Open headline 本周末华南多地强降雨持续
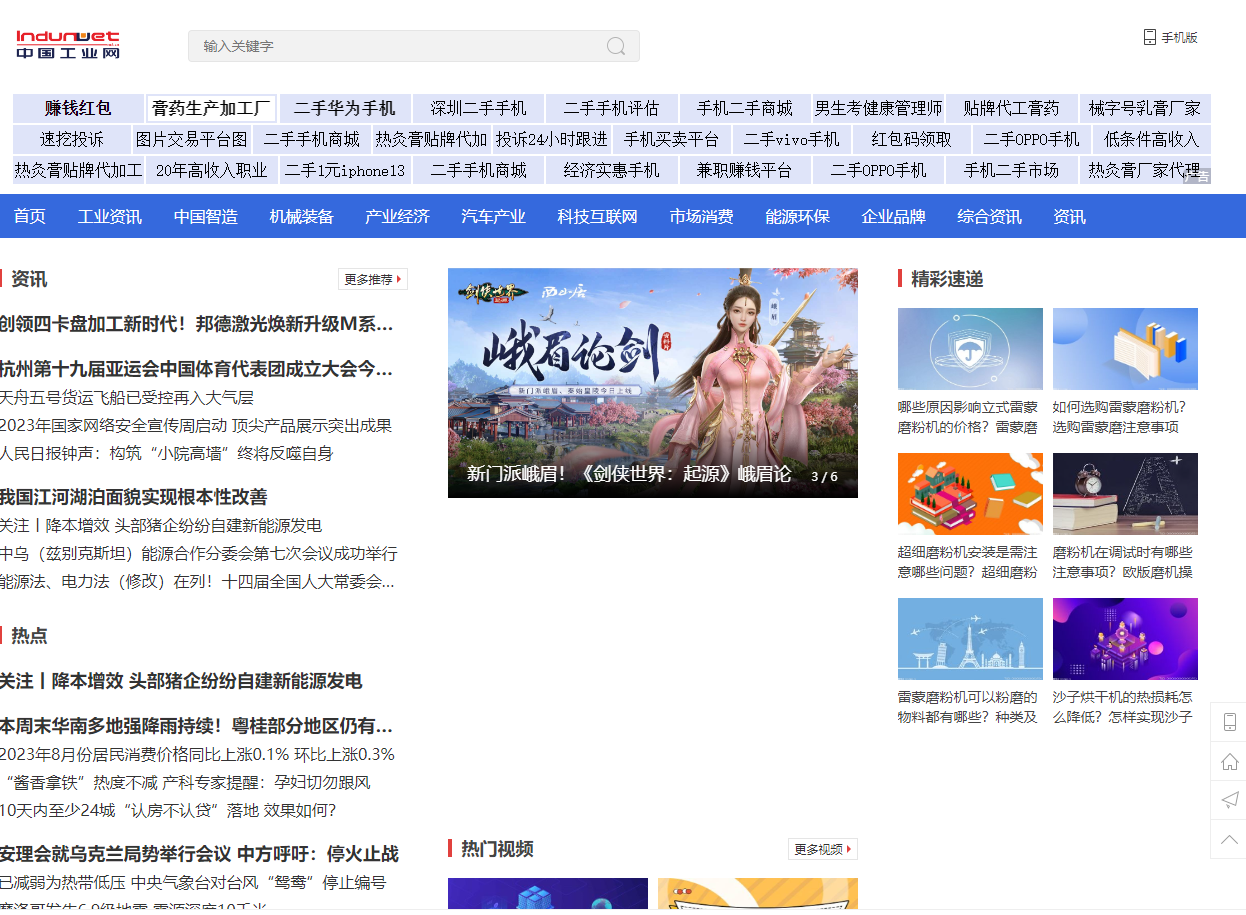 tap(197, 726)
